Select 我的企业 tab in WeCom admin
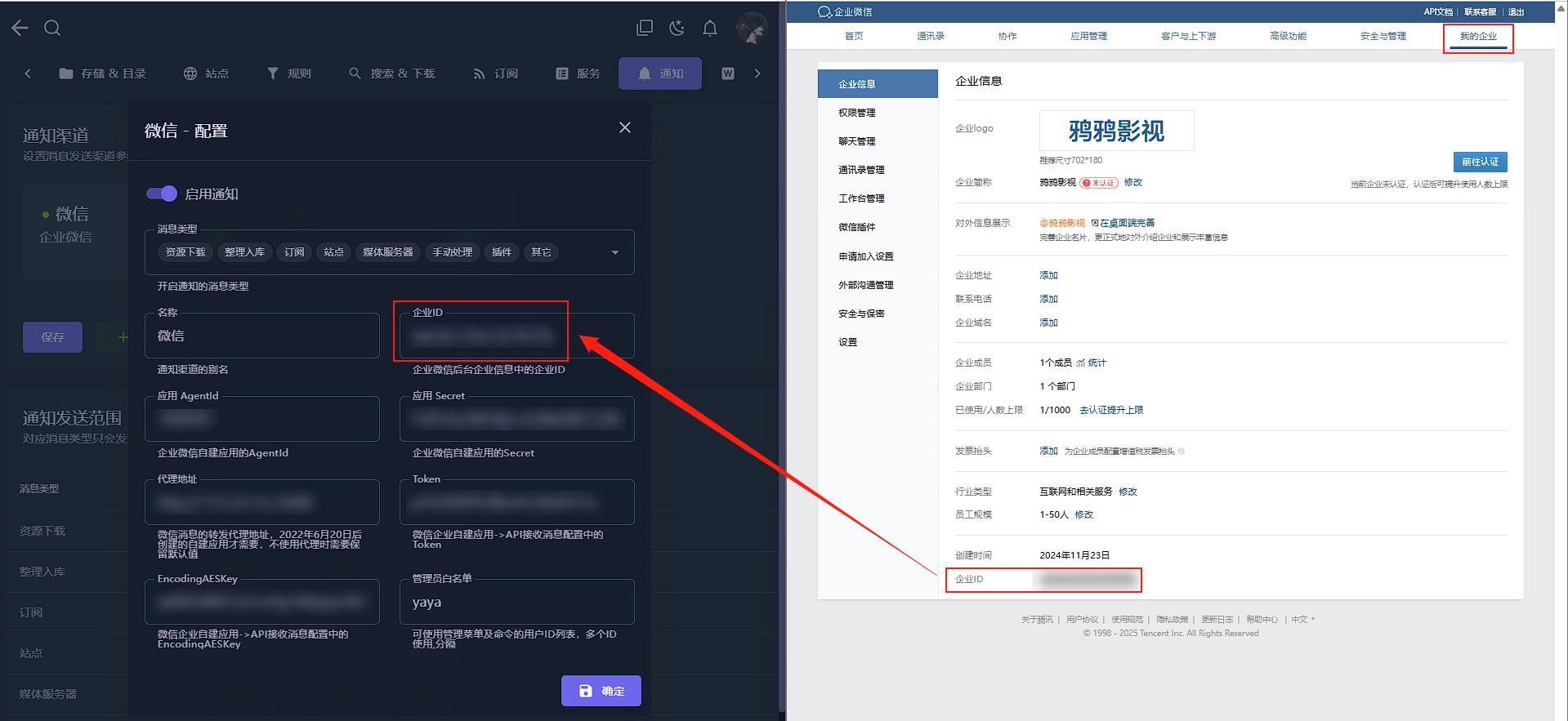This screenshot has width=1568, height=721. pos(1478,36)
